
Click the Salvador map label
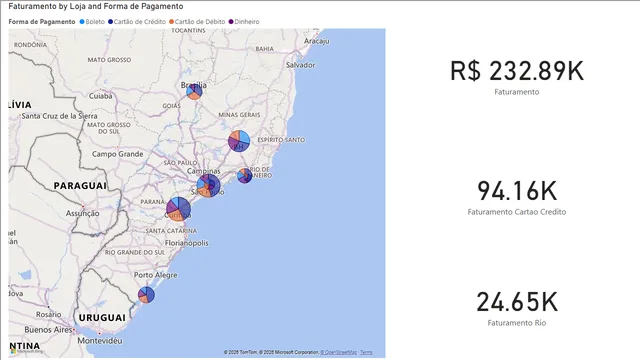click(300, 65)
